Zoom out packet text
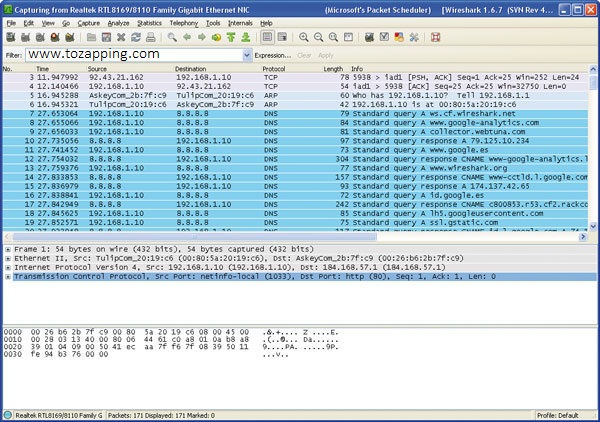 318,37
